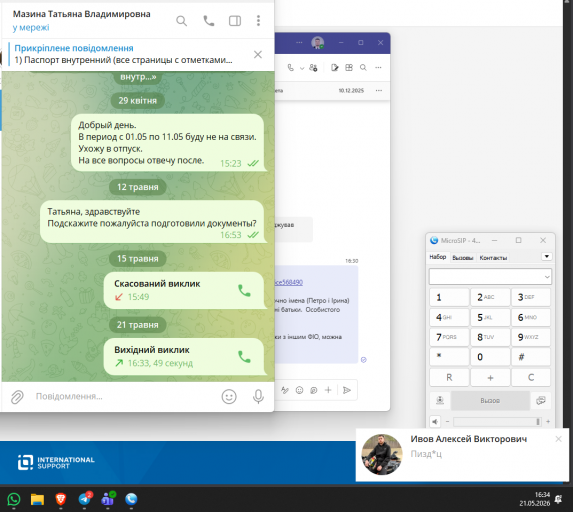
Task: Record a voice message with the microphone icon
Action: [258, 397]
